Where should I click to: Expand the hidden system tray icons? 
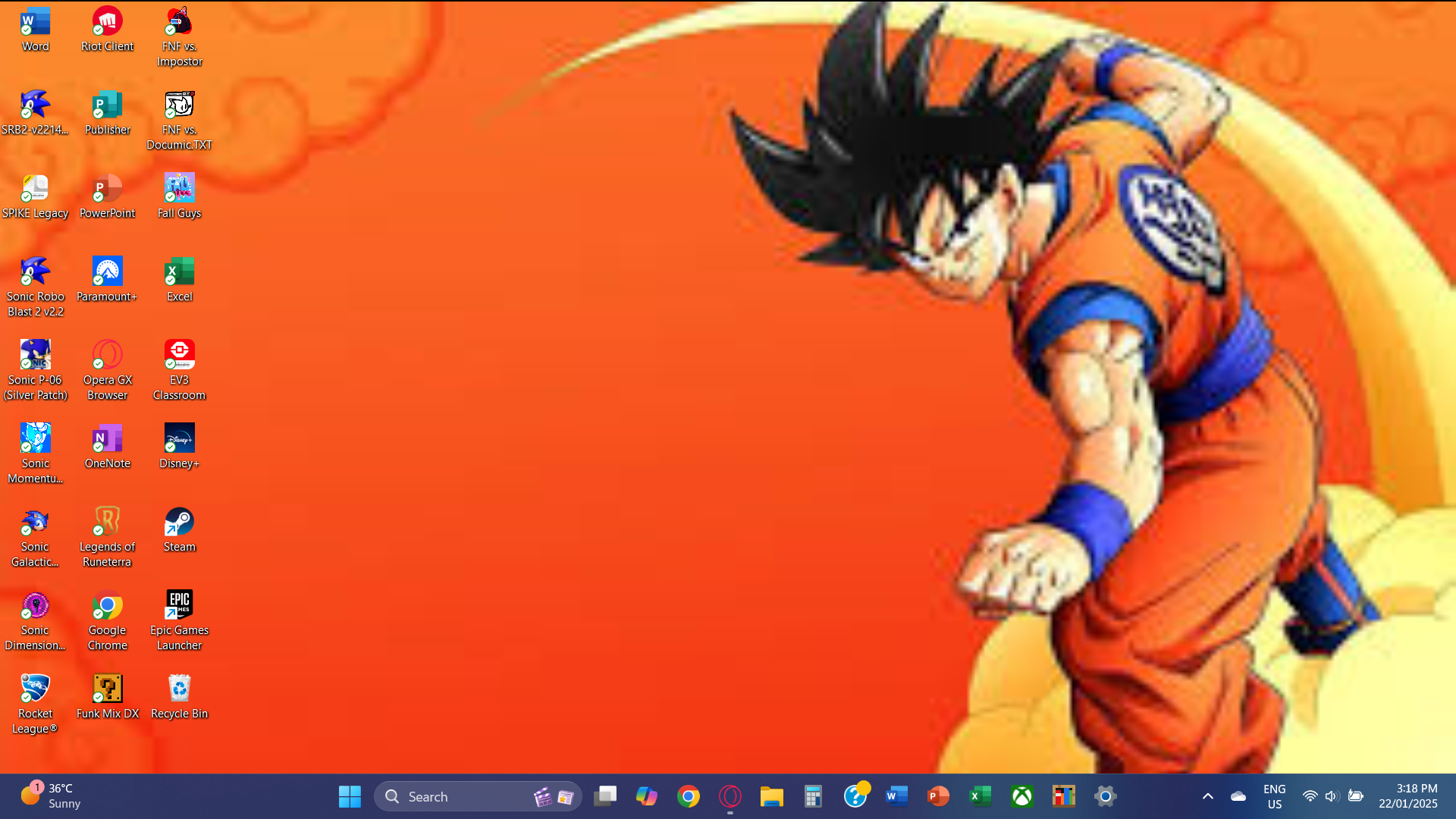click(1208, 796)
